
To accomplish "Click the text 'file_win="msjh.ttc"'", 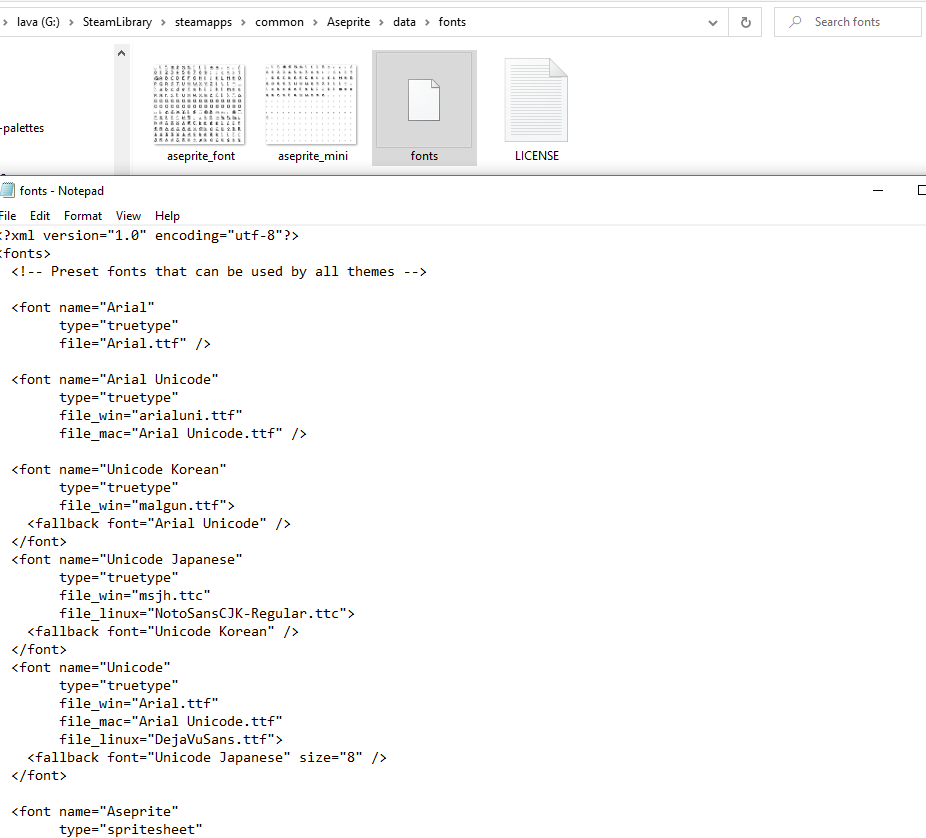I will (x=135, y=596).
